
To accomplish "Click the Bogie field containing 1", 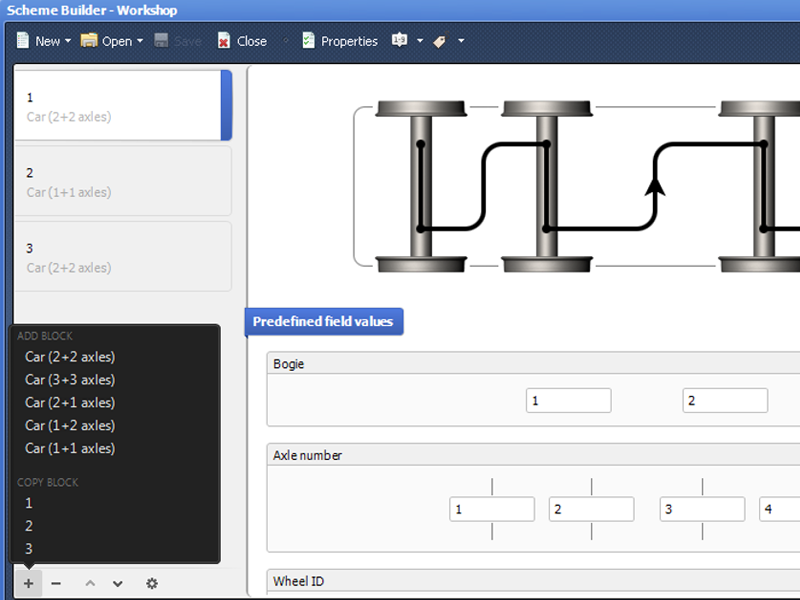I will click(x=568, y=401).
